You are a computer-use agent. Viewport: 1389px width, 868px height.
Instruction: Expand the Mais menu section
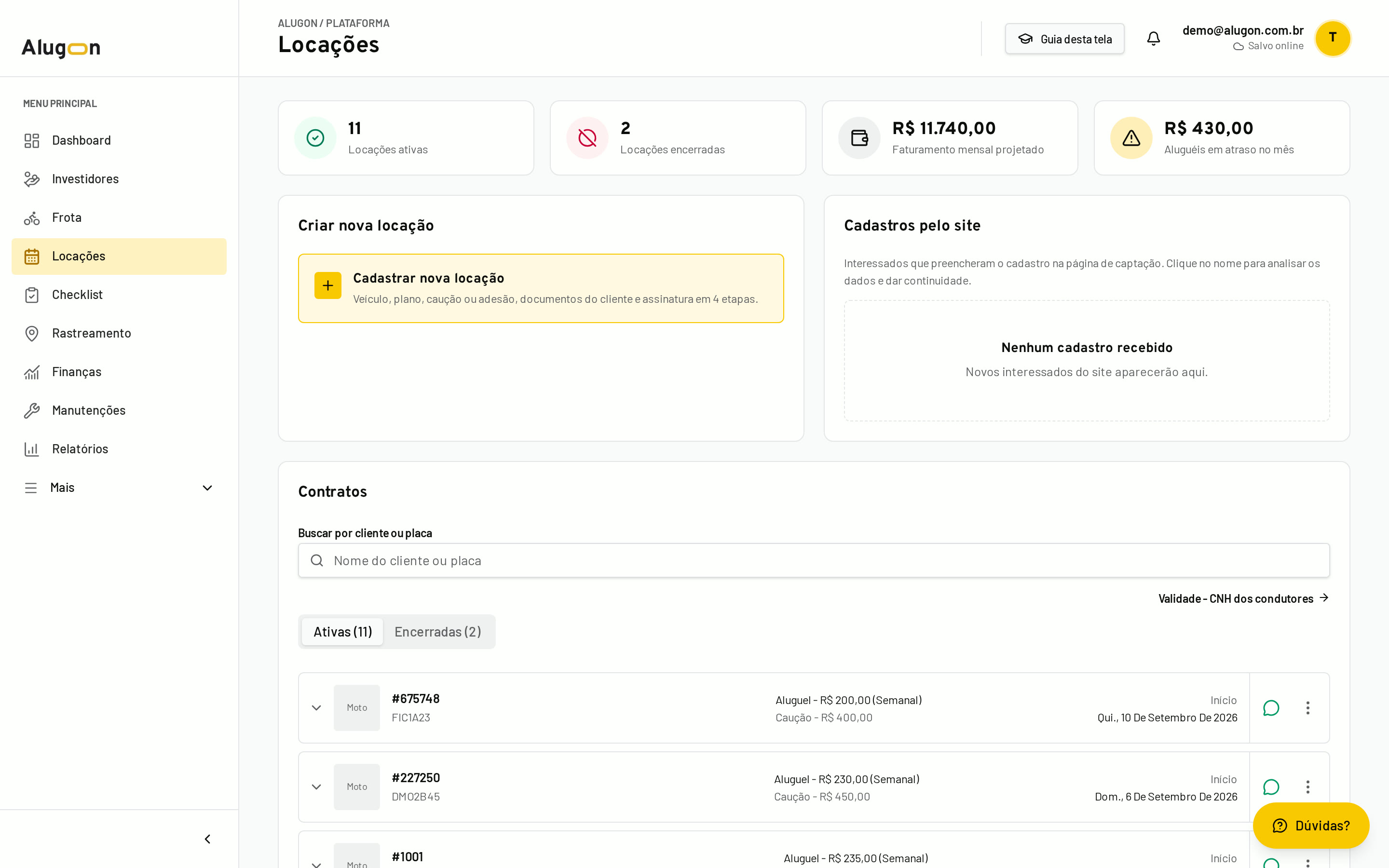119,488
